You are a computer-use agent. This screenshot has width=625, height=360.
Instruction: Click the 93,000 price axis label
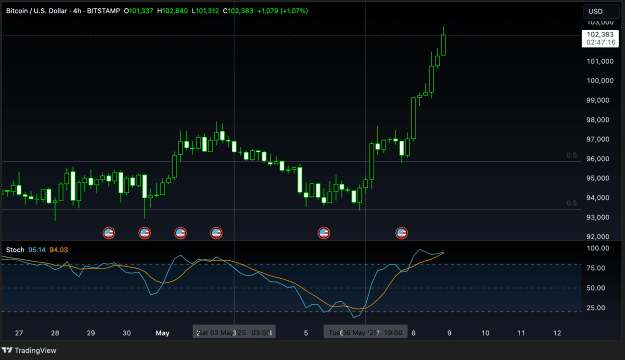coord(598,218)
